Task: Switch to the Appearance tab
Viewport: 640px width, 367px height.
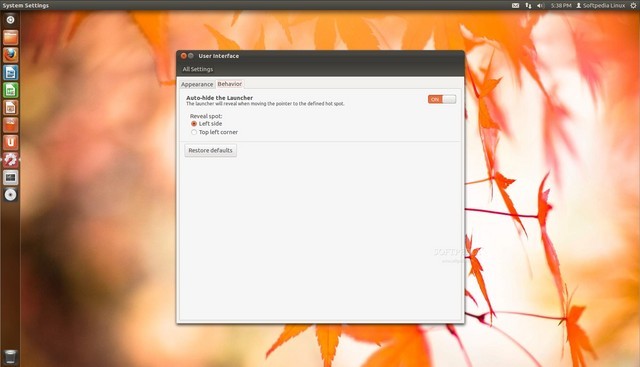Action: pyautogui.click(x=197, y=84)
